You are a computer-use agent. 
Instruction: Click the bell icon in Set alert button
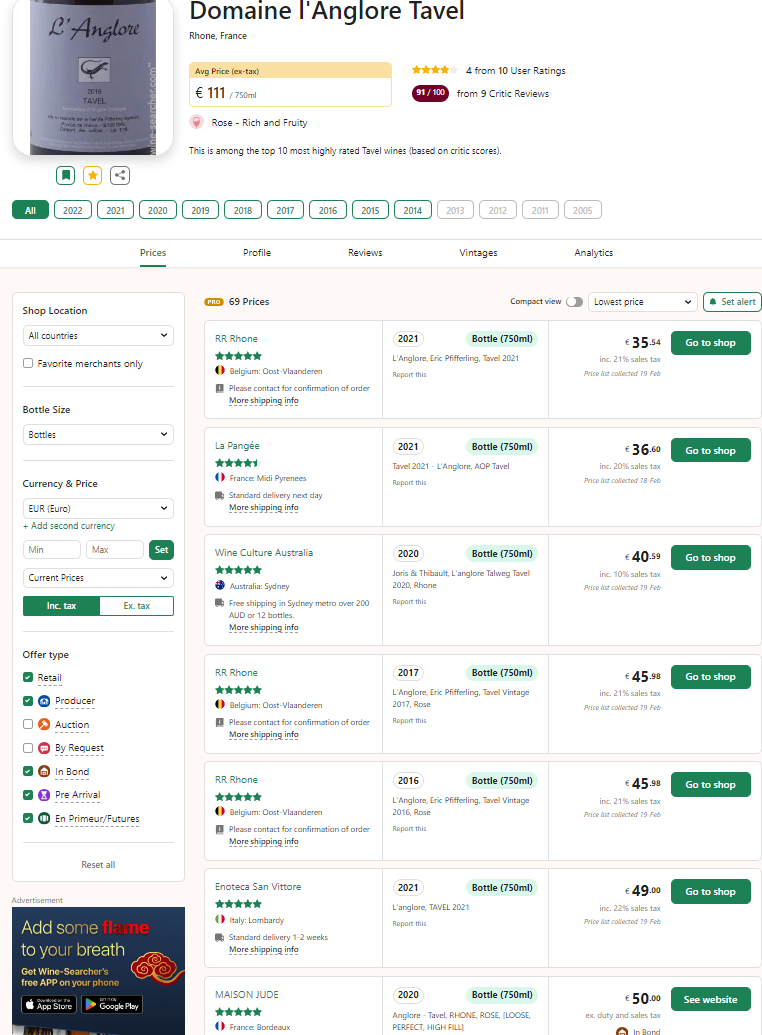[713, 302]
